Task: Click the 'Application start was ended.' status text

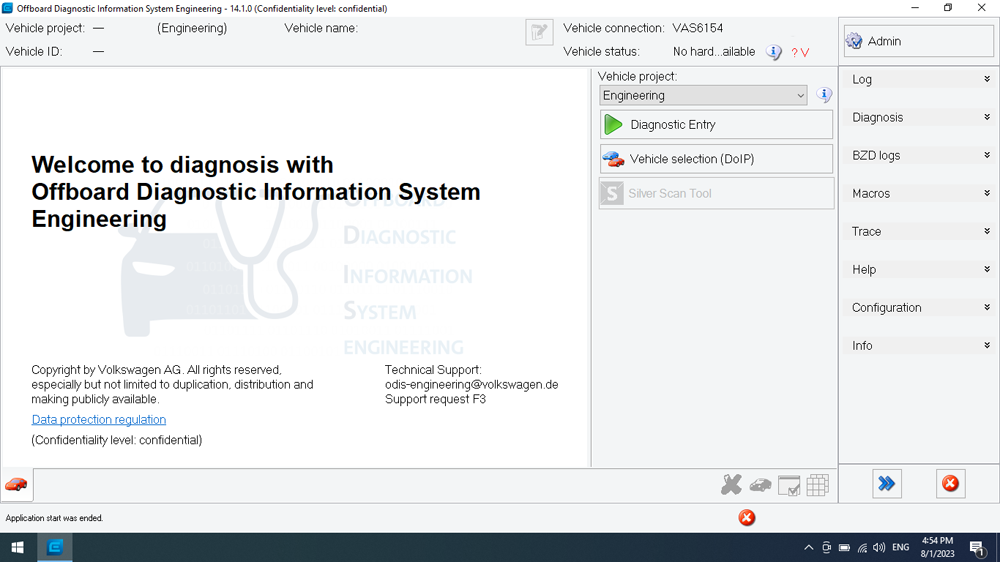Action: click(x=54, y=518)
